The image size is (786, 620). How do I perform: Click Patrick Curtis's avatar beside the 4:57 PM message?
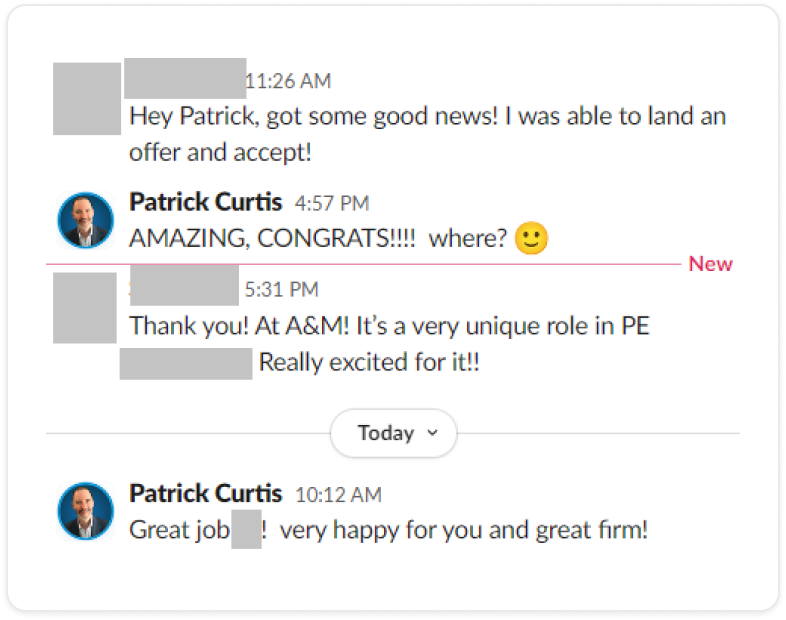tap(86, 220)
